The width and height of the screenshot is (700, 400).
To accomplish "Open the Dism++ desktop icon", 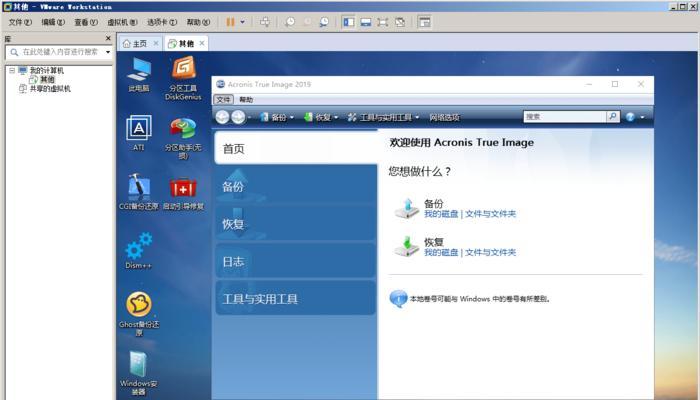I will 139,250.
